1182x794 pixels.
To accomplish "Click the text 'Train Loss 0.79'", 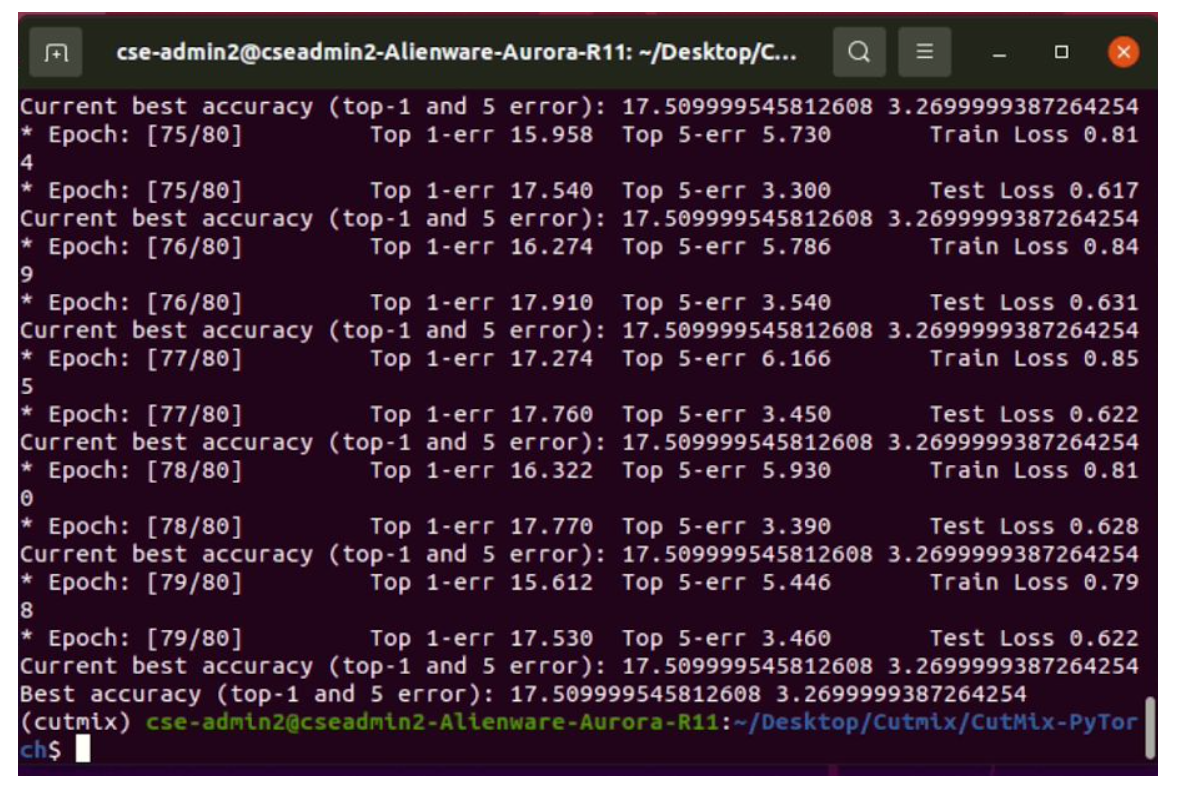I will click(1033, 582).
